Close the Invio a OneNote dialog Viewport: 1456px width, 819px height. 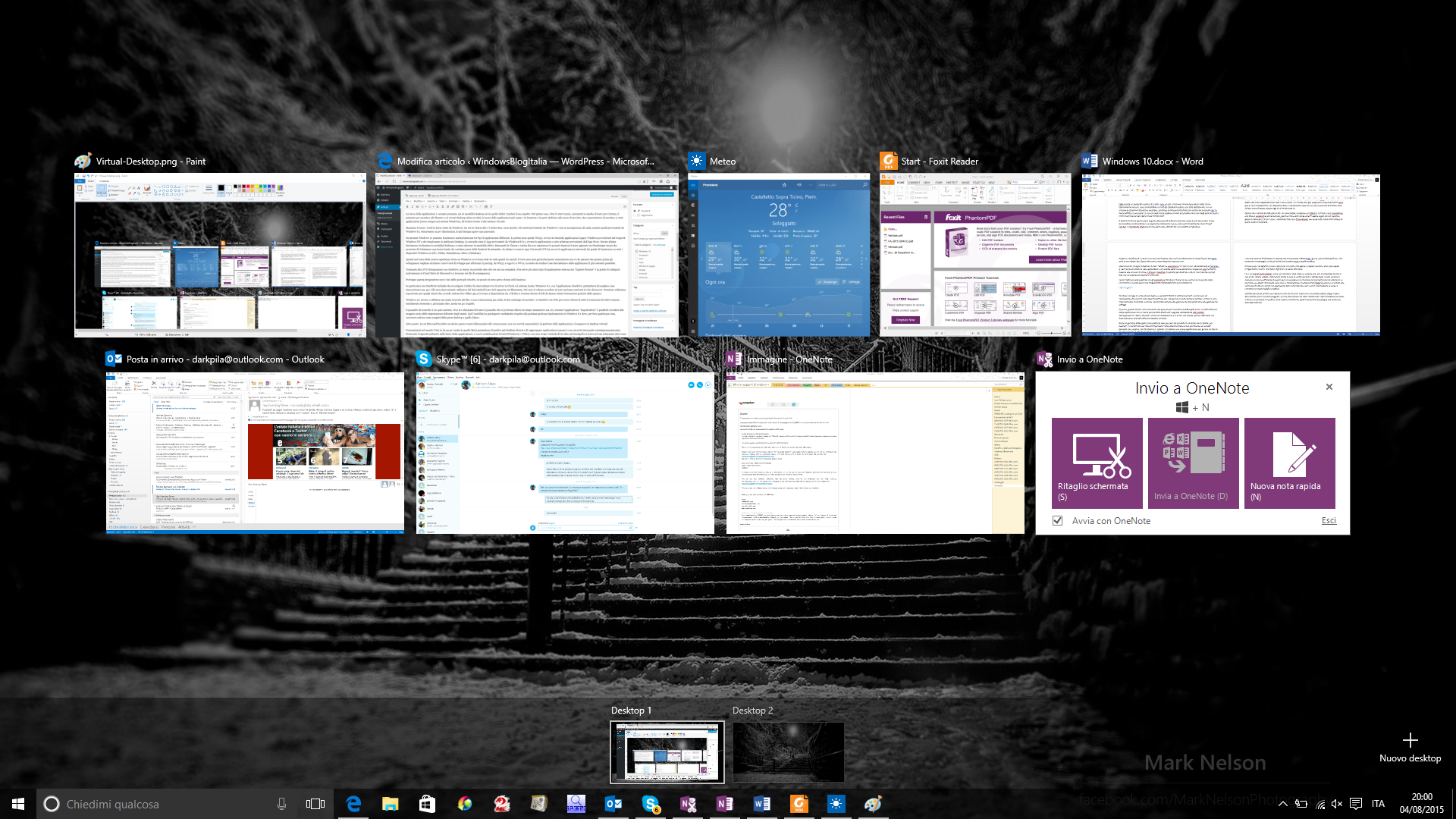coord(1329,387)
